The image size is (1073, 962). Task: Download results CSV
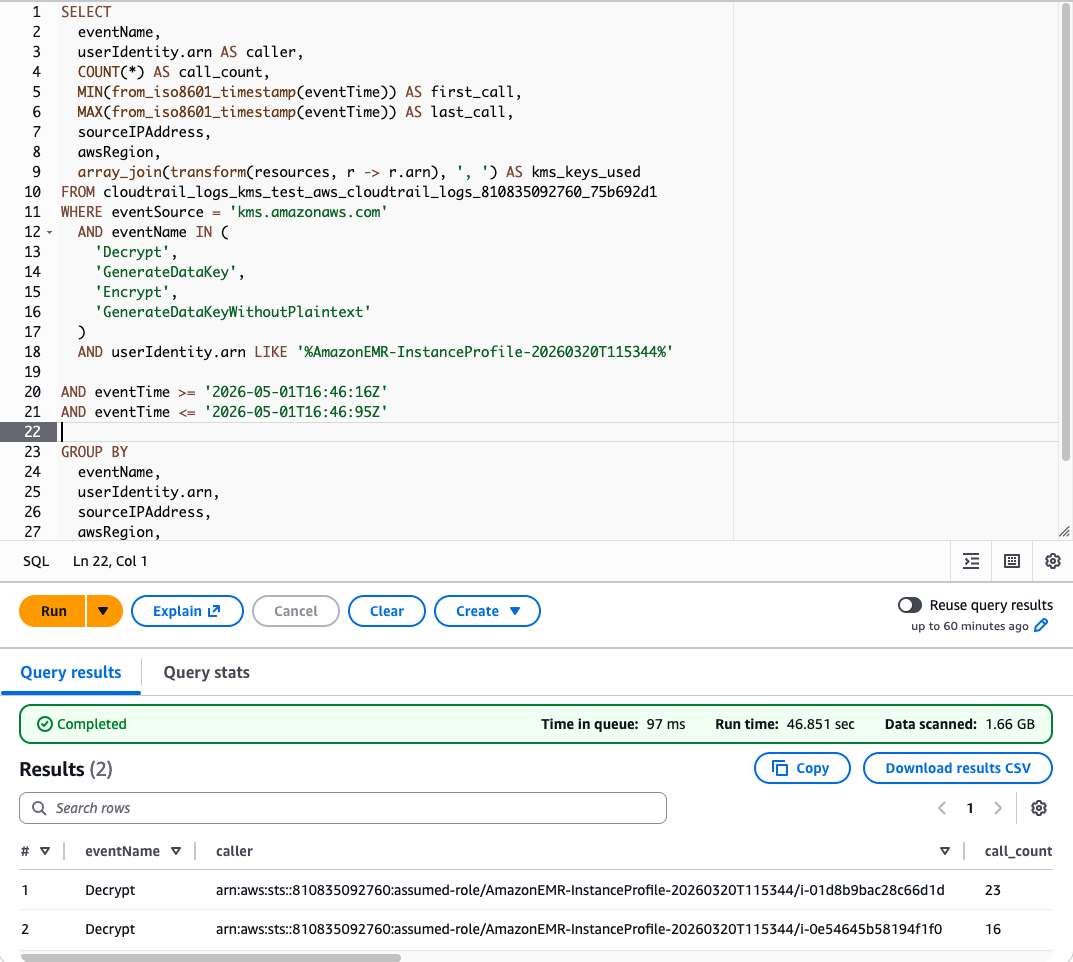click(957, 768)
